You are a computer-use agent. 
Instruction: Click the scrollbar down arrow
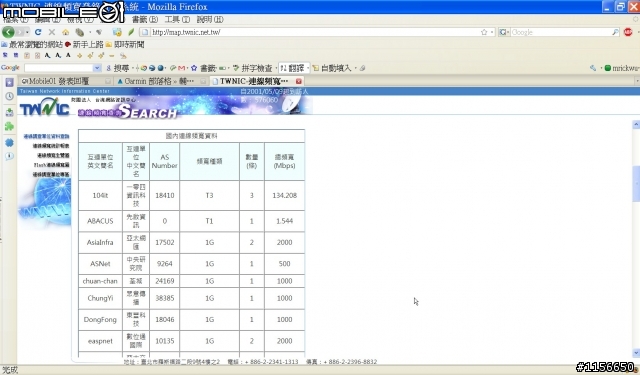click(x=636, y=353)
